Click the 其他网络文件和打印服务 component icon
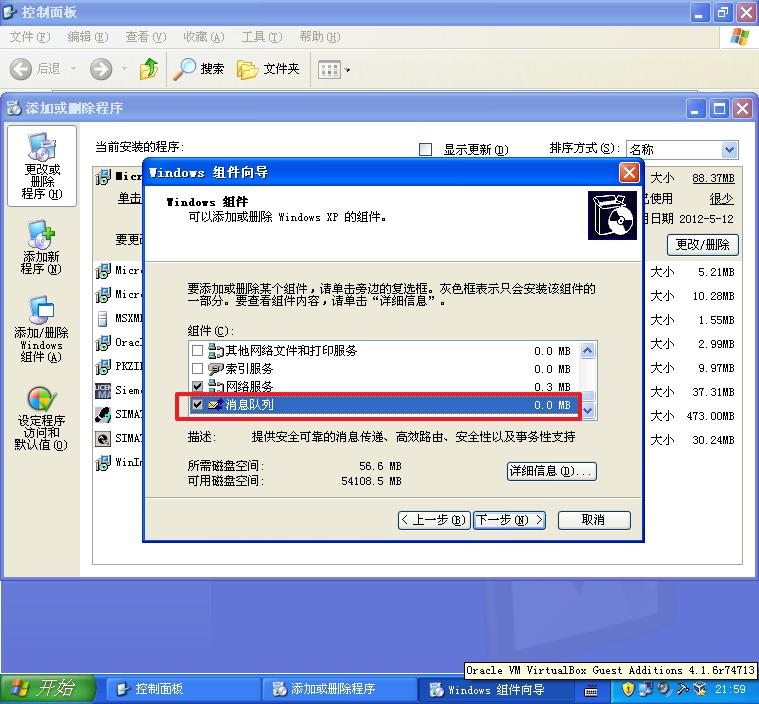This screenshot has height=704, width=759. tap(216, 350)
